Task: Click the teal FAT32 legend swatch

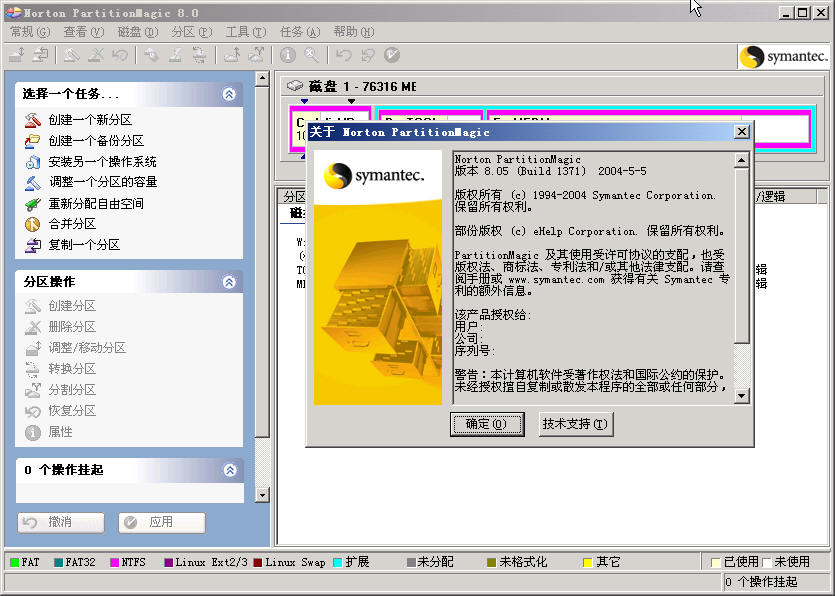Action: coord(59,562)
